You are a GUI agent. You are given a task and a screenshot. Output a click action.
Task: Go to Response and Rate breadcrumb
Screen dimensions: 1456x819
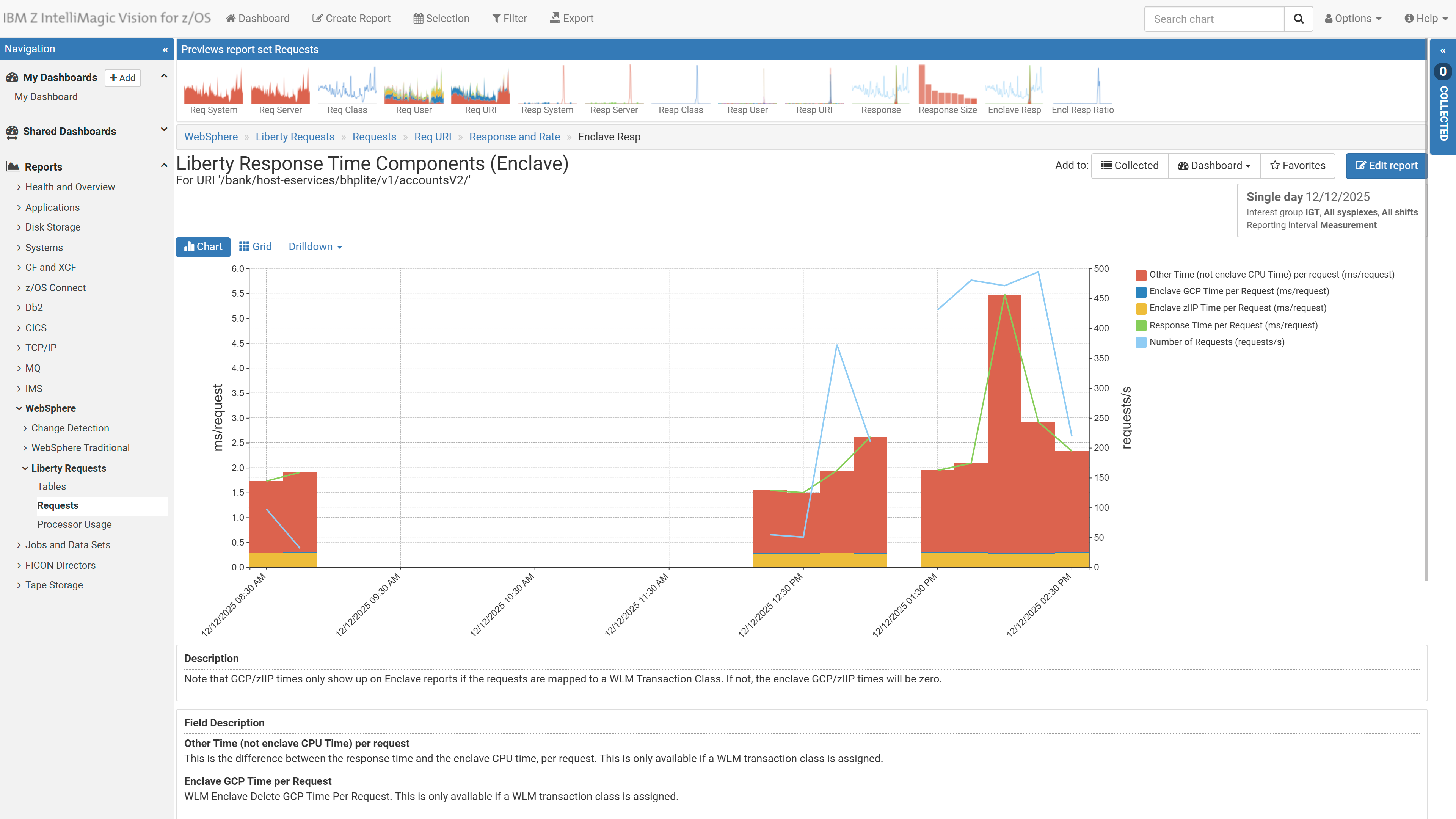515,136
